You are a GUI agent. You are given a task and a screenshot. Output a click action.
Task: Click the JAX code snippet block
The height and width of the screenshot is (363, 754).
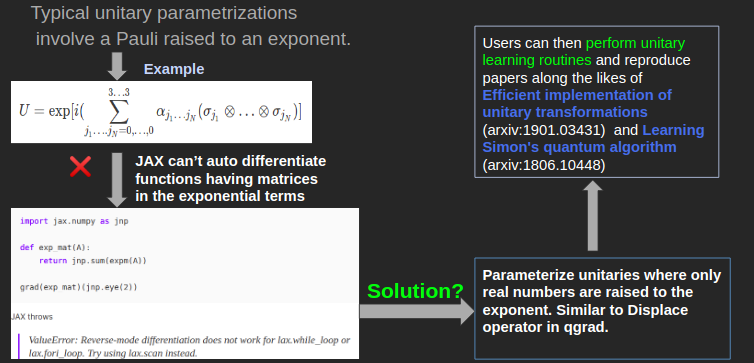point(185,255)
